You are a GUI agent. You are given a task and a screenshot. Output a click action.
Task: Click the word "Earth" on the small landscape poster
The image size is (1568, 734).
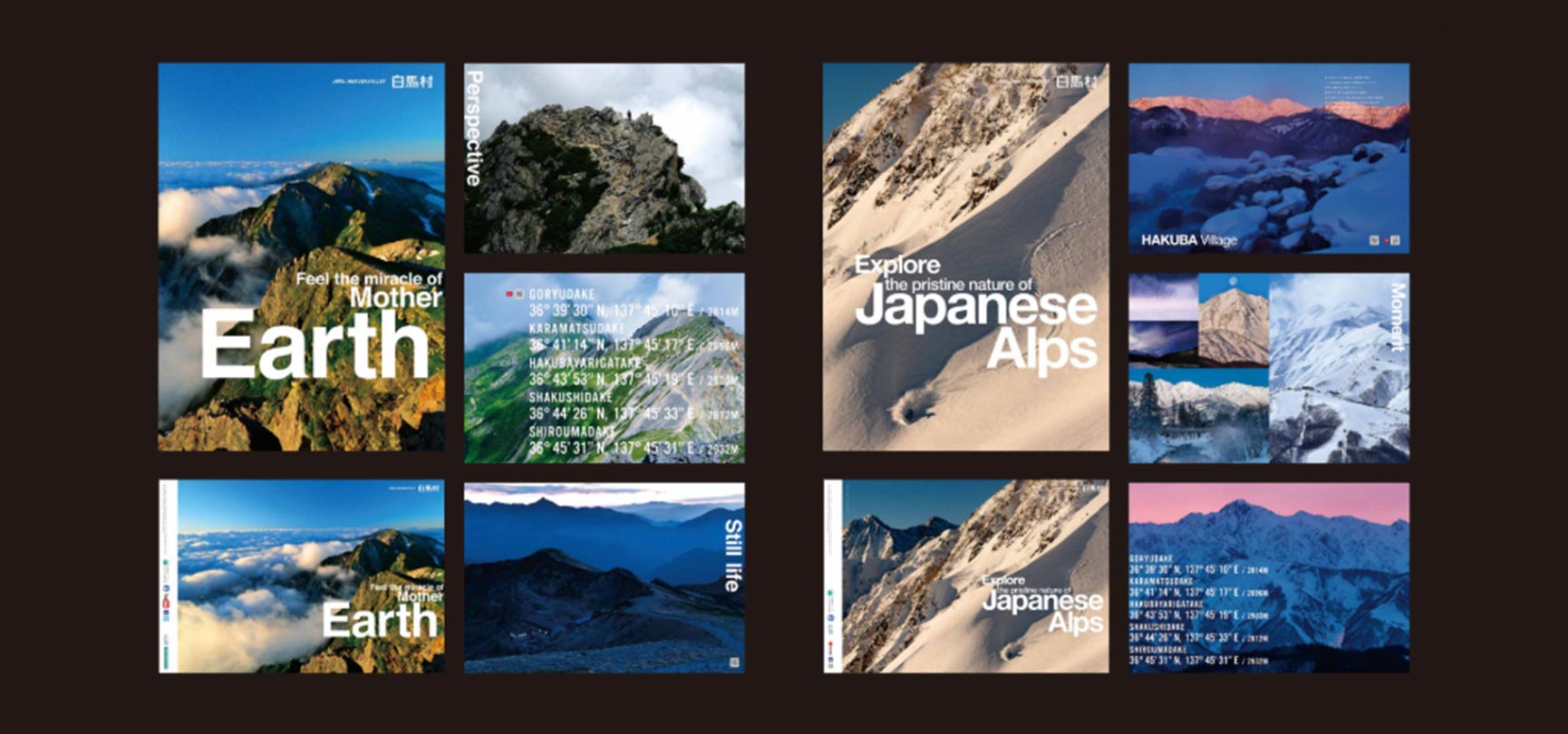point(380,622)
